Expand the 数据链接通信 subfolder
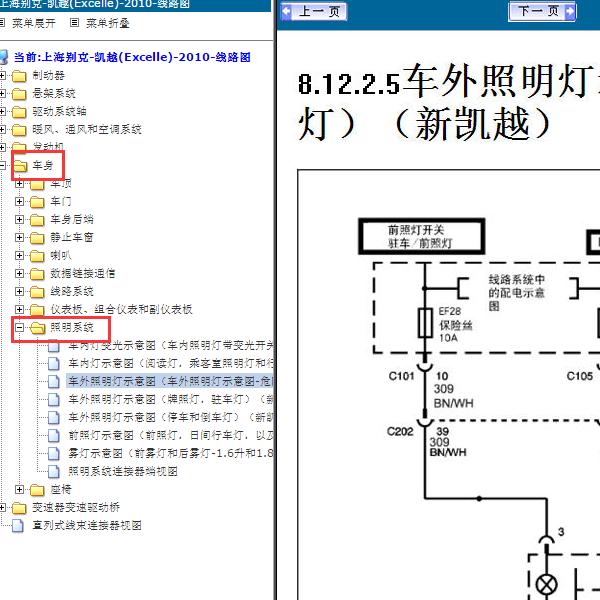Image resolution: width=600 pixels, height=600 pixels. (x=20, y=273)
